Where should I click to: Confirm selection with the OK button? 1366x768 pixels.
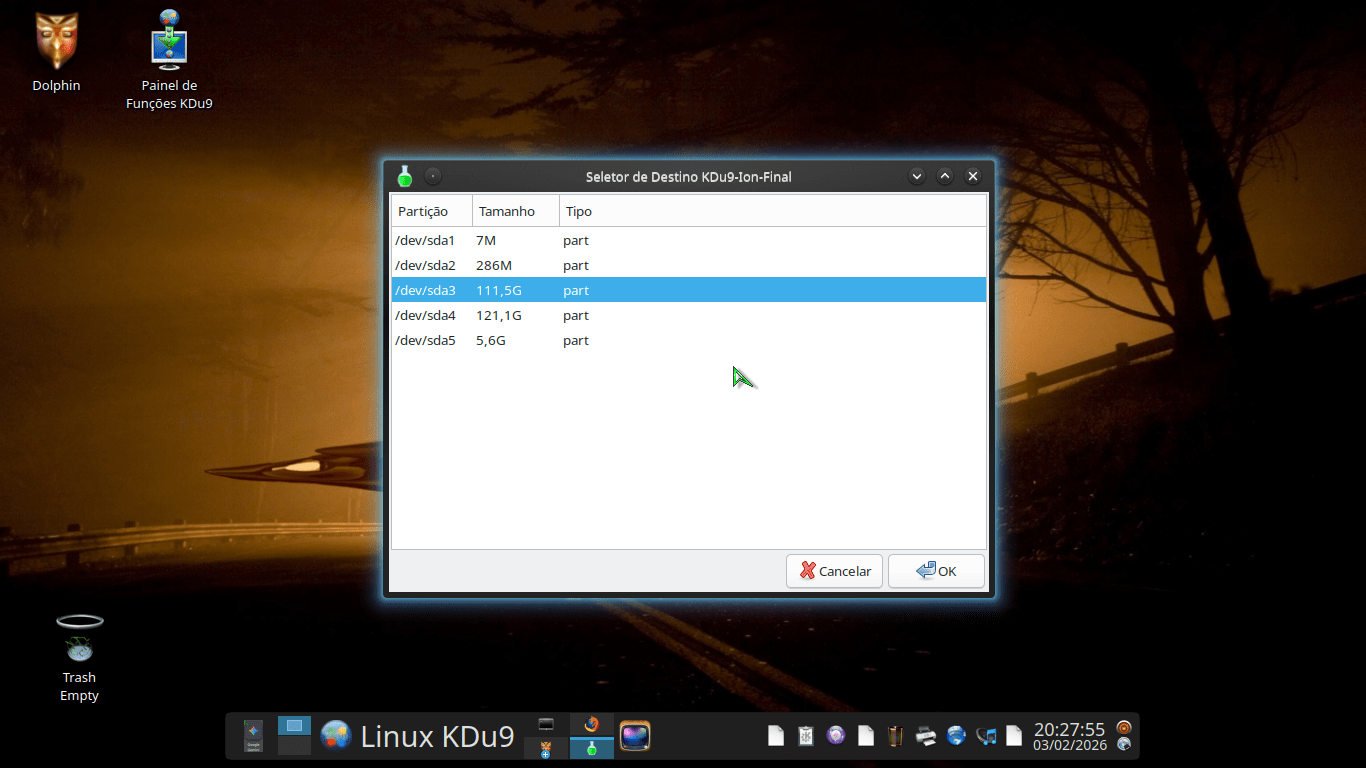point(936,571)
